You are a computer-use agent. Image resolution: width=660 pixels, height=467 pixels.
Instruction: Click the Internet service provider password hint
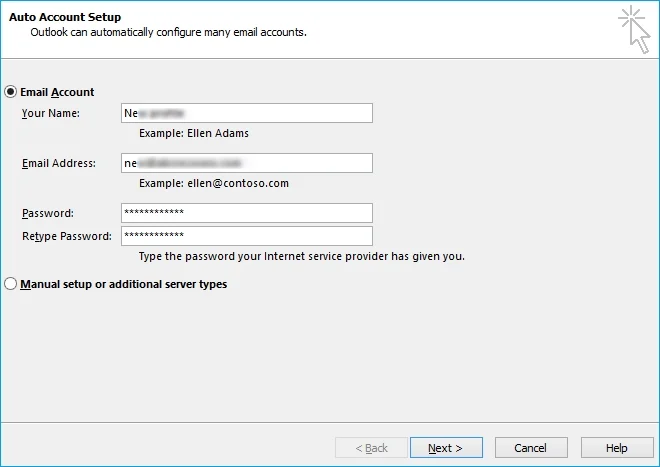(x=302, y=256)
